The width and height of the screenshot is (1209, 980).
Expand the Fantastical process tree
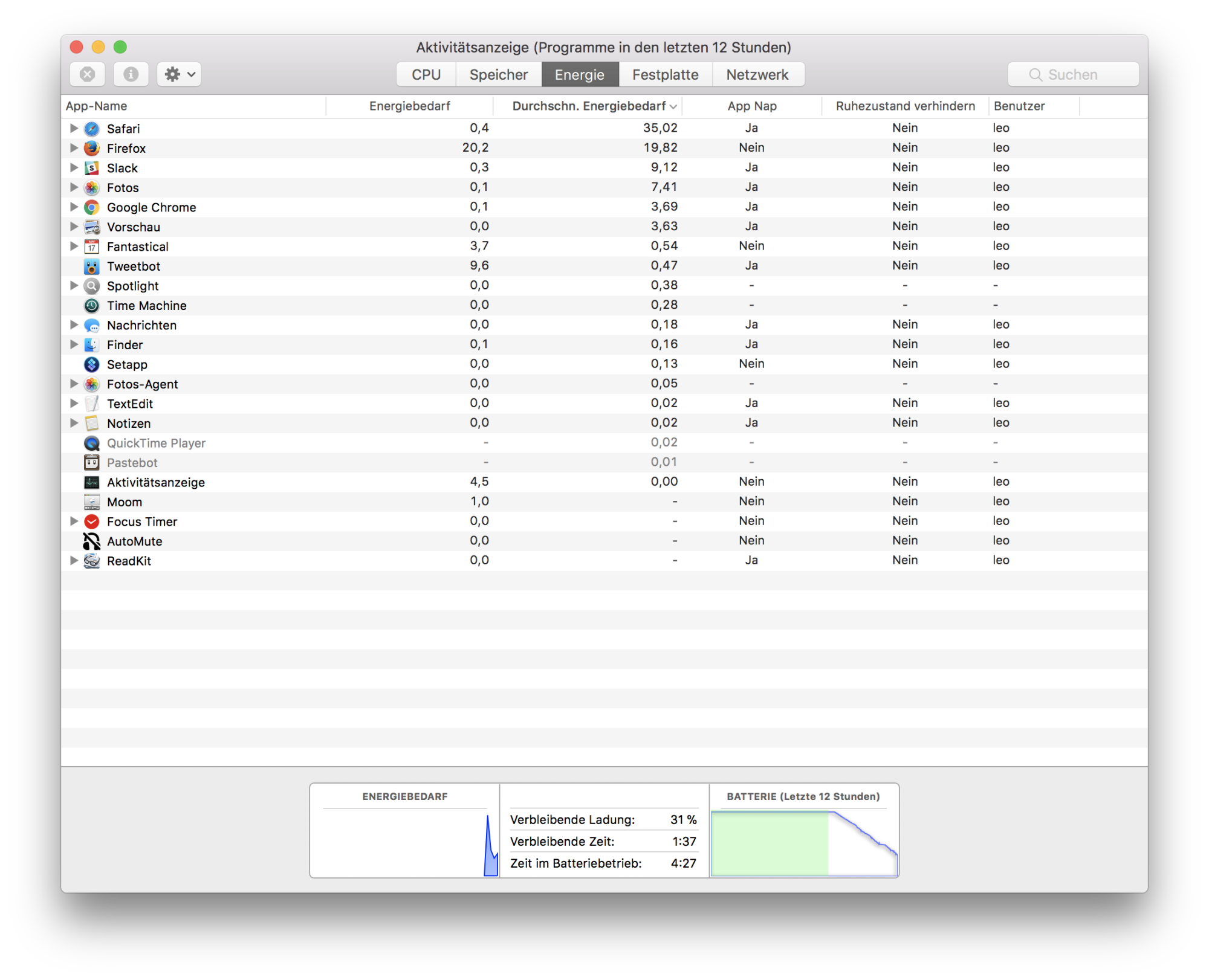[x=74, y=246]
